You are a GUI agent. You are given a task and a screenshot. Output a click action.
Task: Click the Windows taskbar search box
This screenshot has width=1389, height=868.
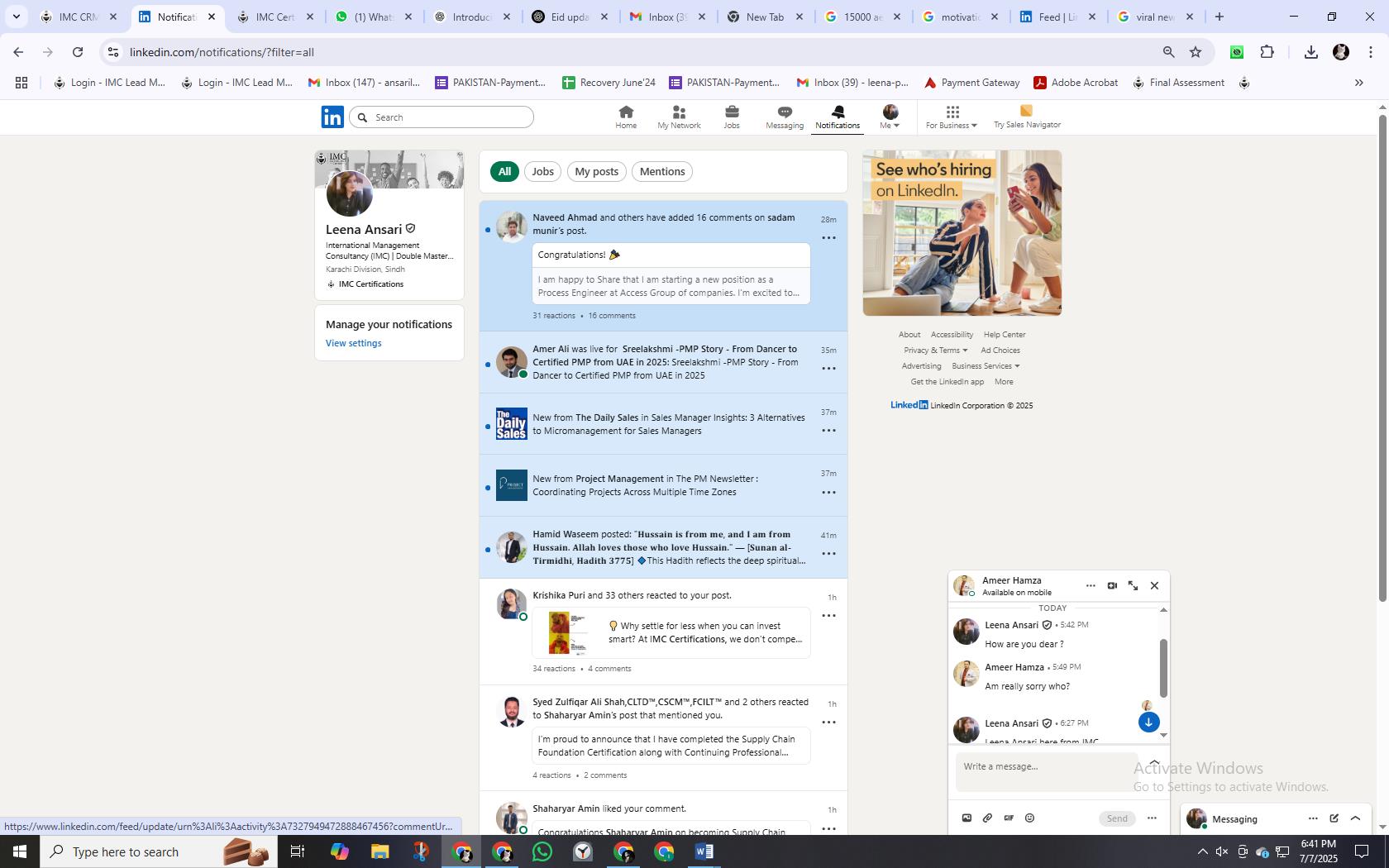point(154,851)
